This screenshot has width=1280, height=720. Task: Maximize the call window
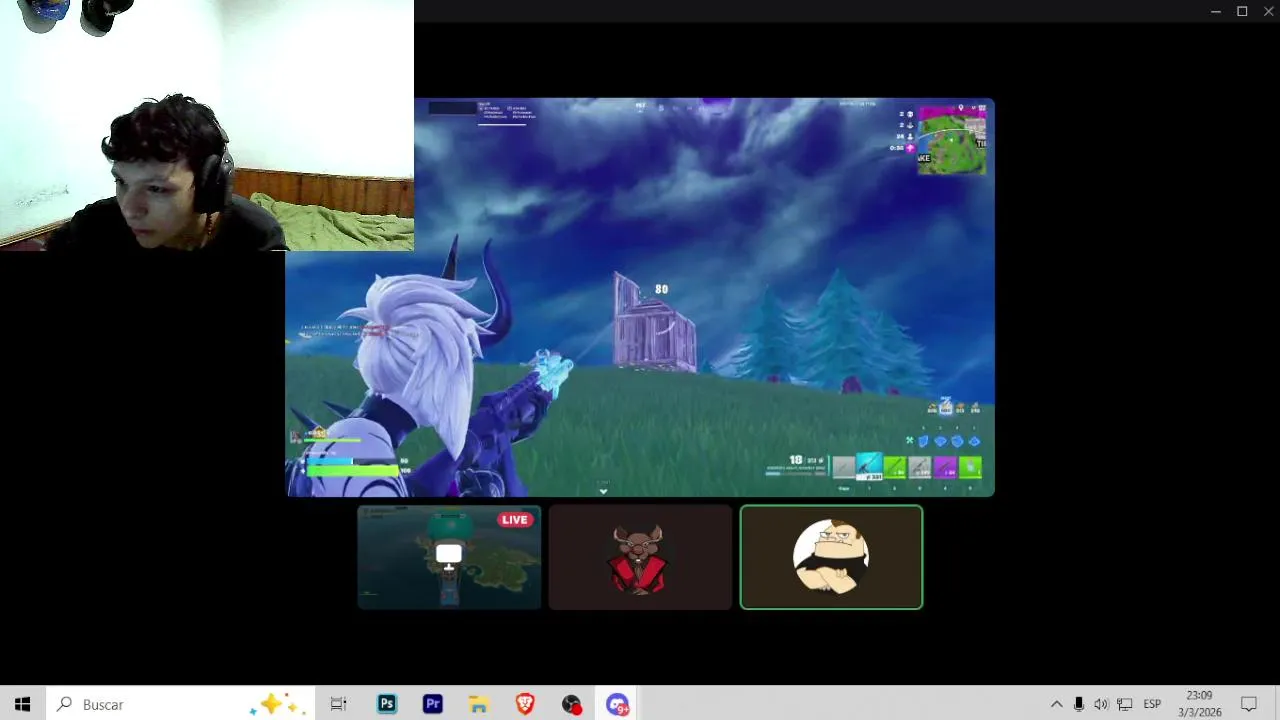point(1242,11)
